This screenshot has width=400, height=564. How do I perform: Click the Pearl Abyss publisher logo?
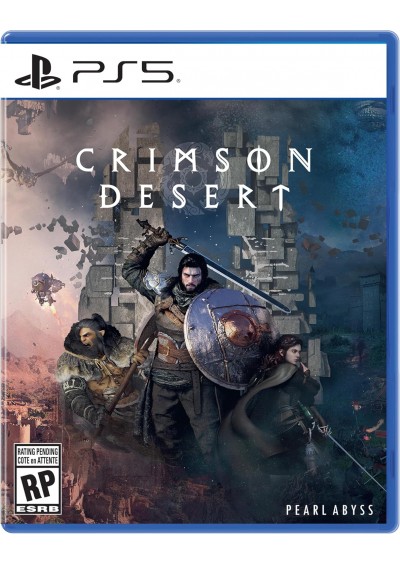tap(329, 510)
